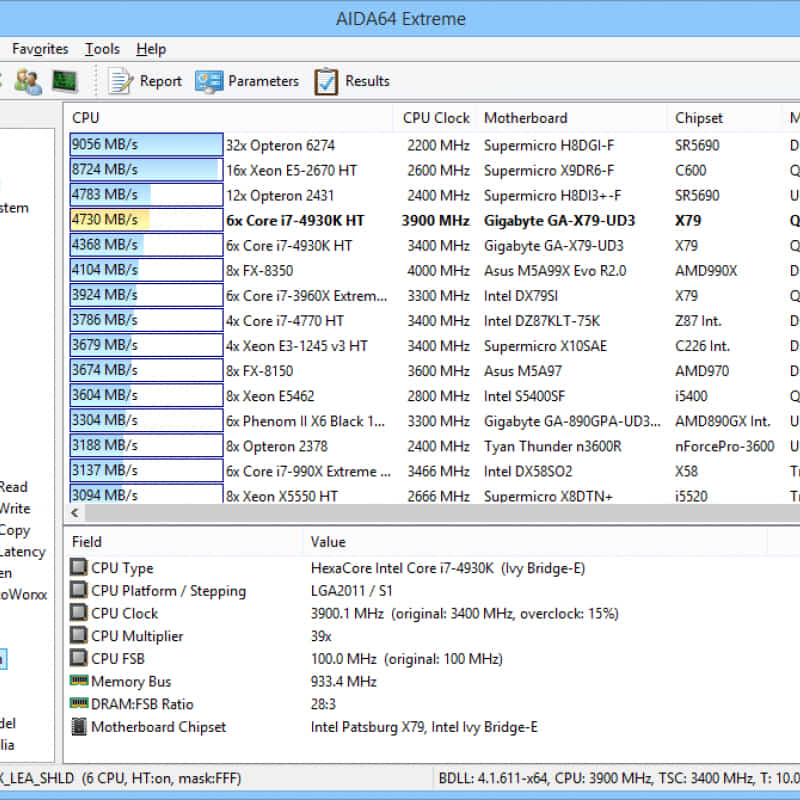Click the Results clipboard icon

point(326,81)
